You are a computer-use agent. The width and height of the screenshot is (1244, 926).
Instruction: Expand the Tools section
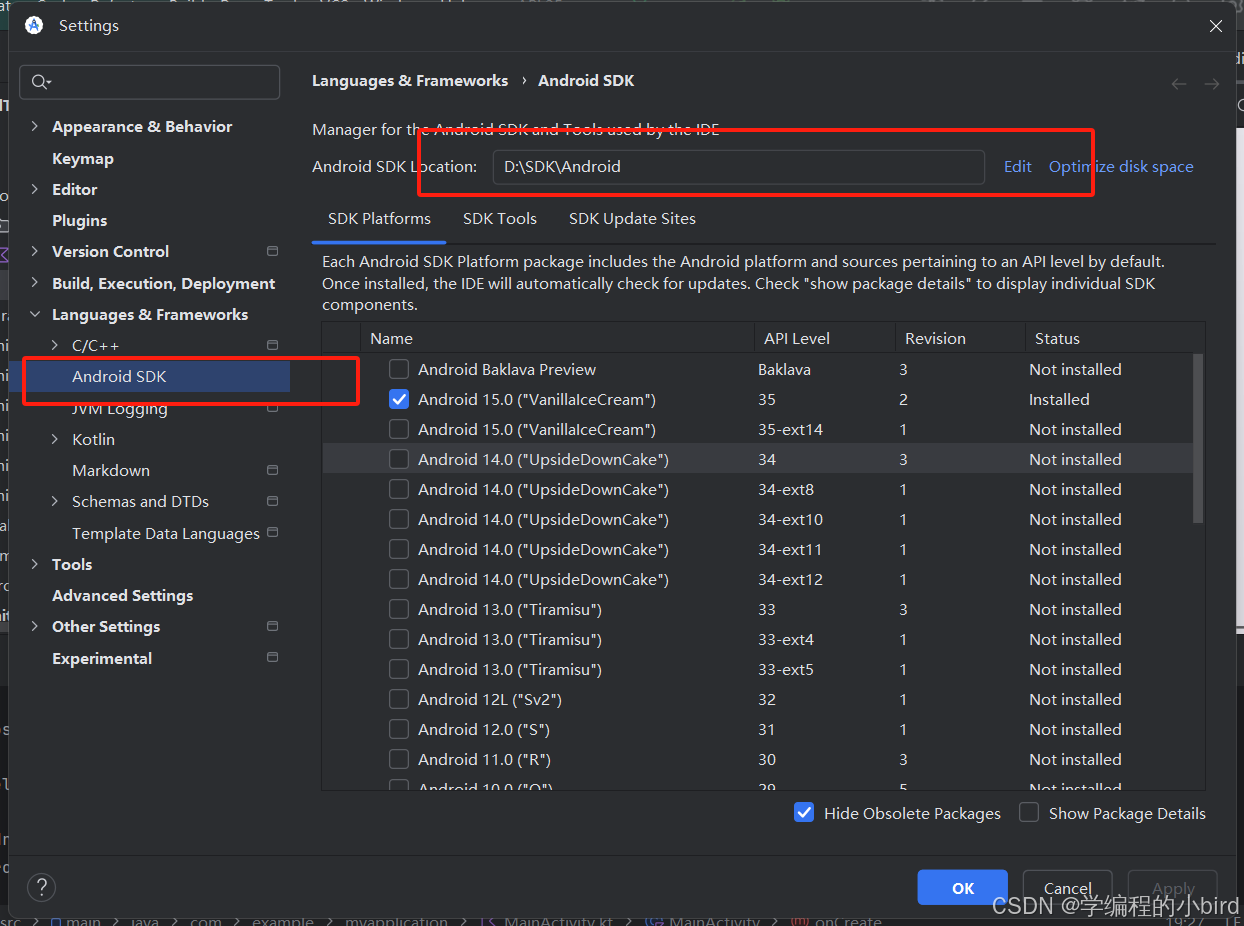(35, 564)
